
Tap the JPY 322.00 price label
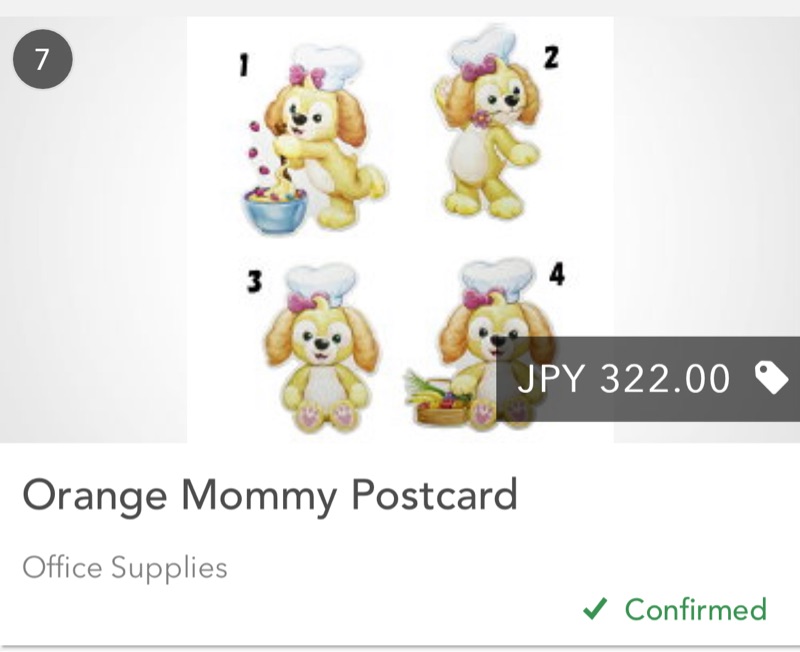coord(623,379)
